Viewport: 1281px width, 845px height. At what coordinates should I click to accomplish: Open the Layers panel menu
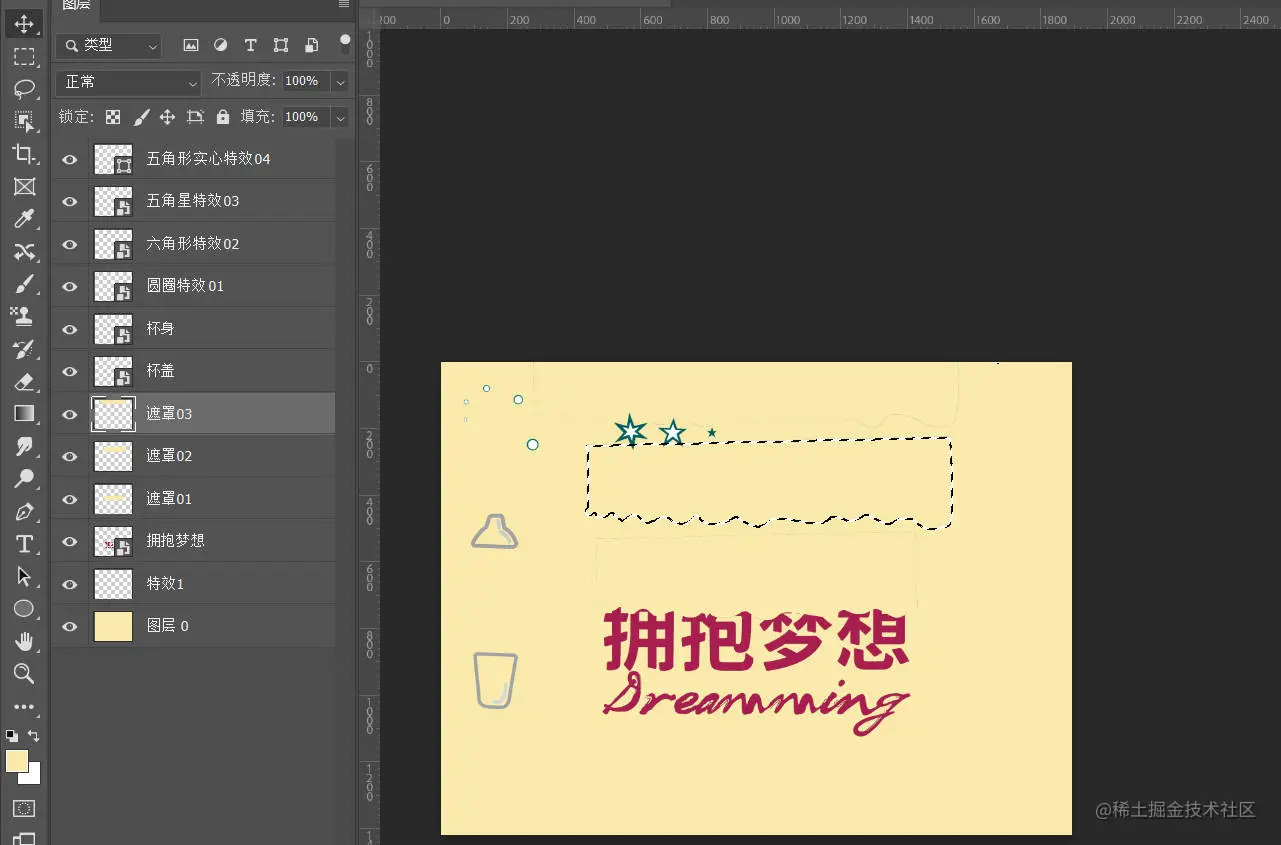pos(344,5)
